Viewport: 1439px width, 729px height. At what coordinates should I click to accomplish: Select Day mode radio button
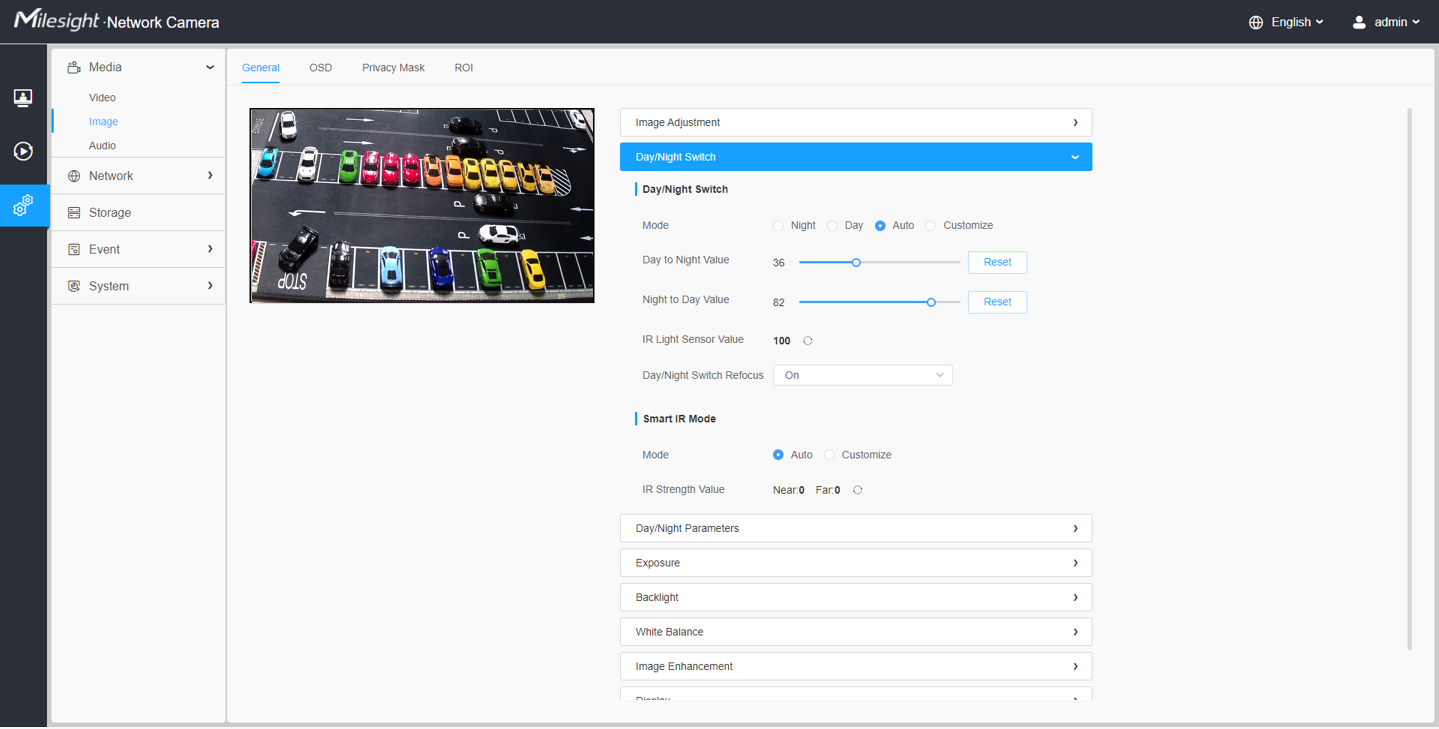point(832,226)
